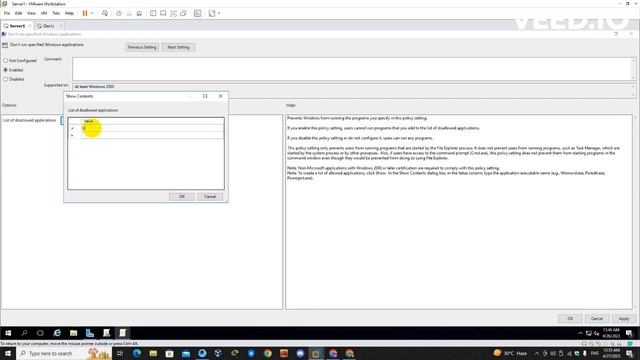Open File Explorer on host taskbar
This screenshot has height=360, width=640.
[153, 353]
